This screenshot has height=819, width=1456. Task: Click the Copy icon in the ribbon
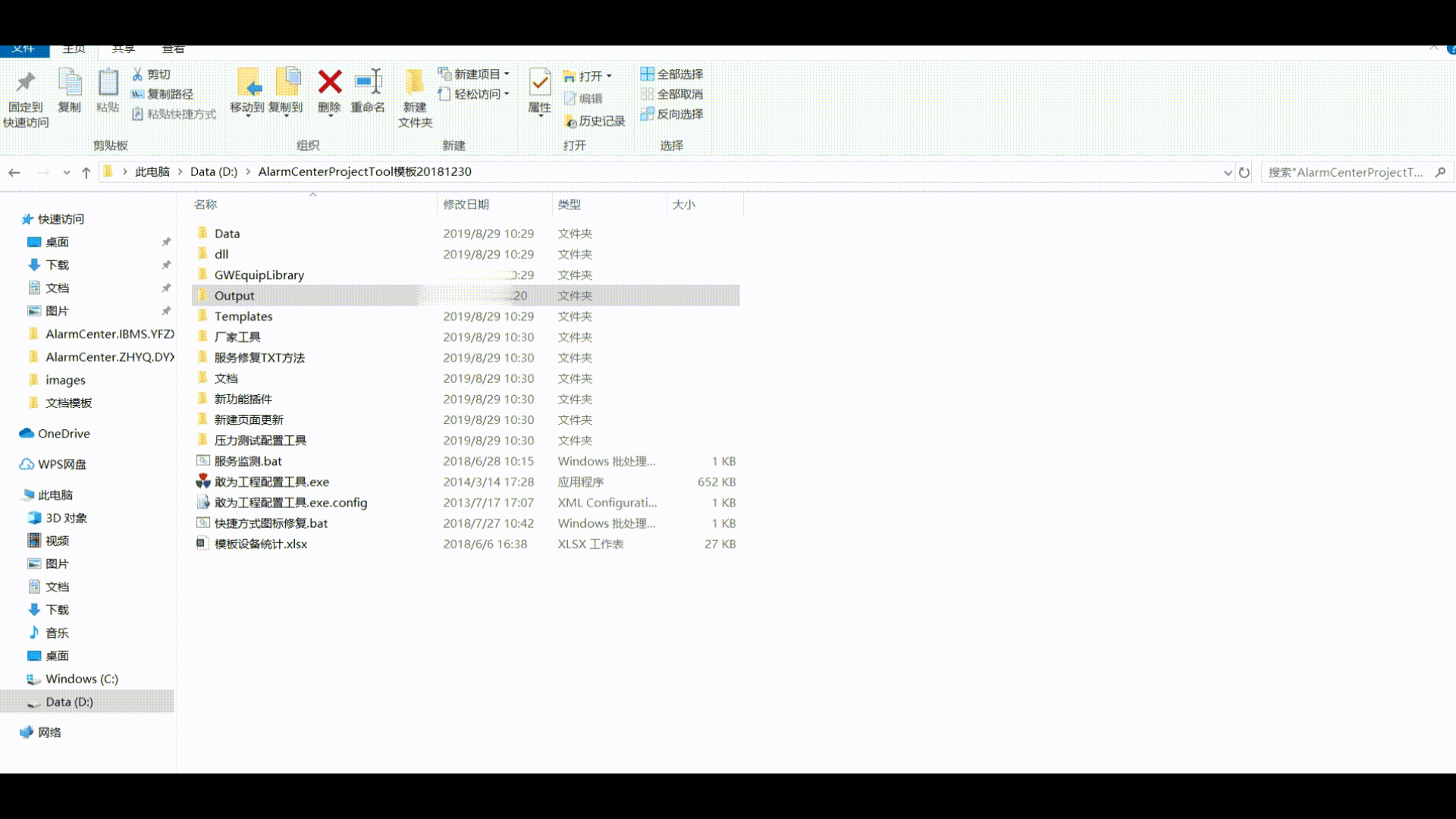click(70, 82)
